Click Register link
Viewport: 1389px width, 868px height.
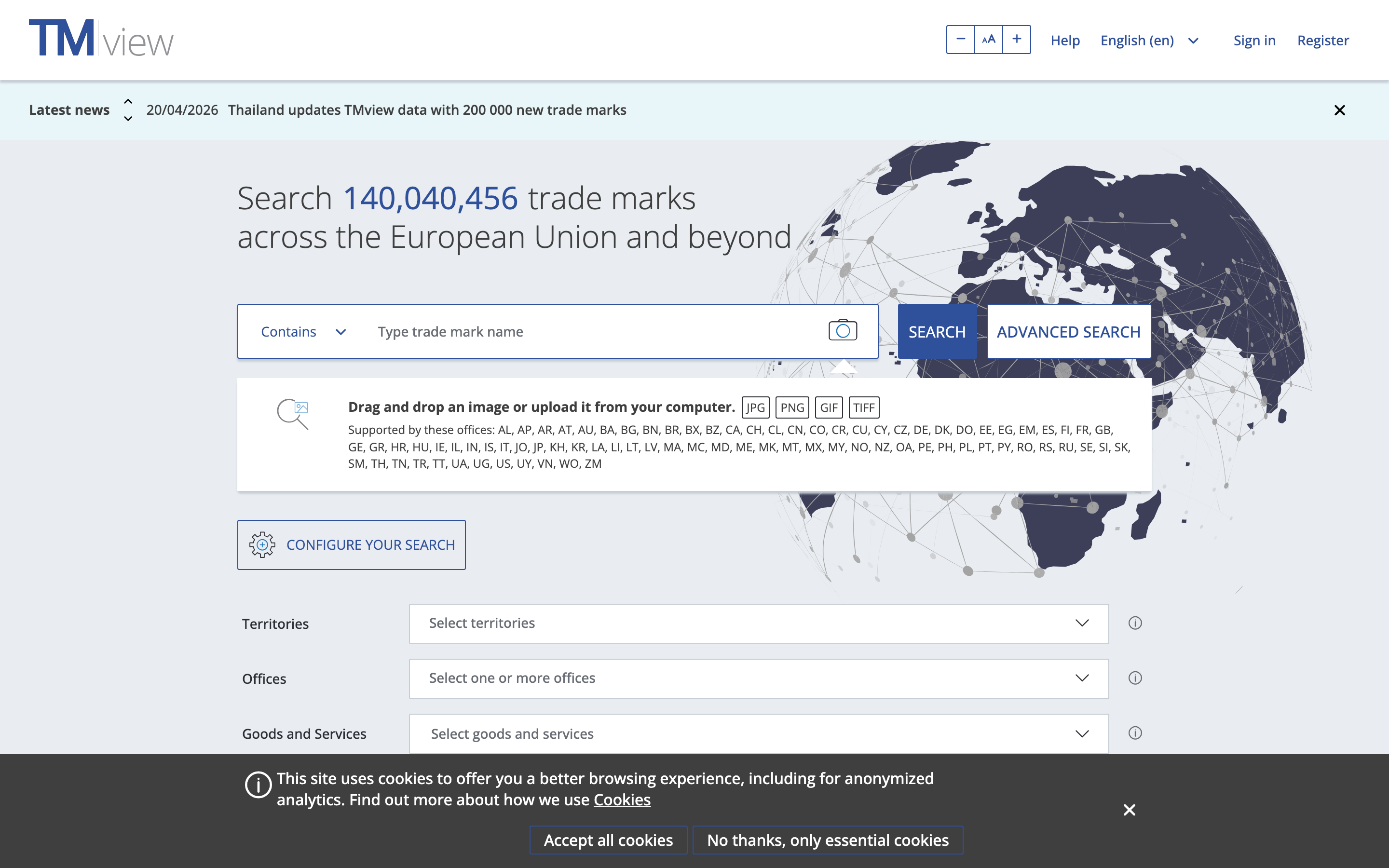tap(1323, 40)
